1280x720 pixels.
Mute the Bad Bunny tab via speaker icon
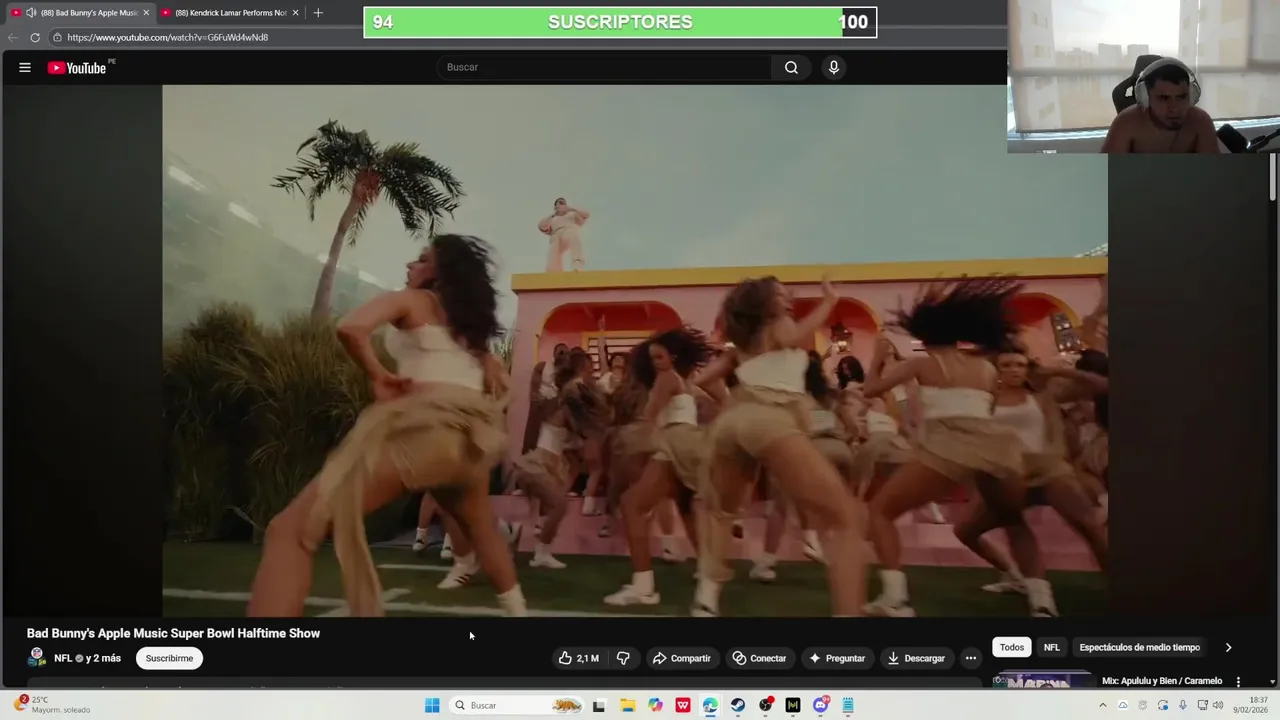(31, 13)
